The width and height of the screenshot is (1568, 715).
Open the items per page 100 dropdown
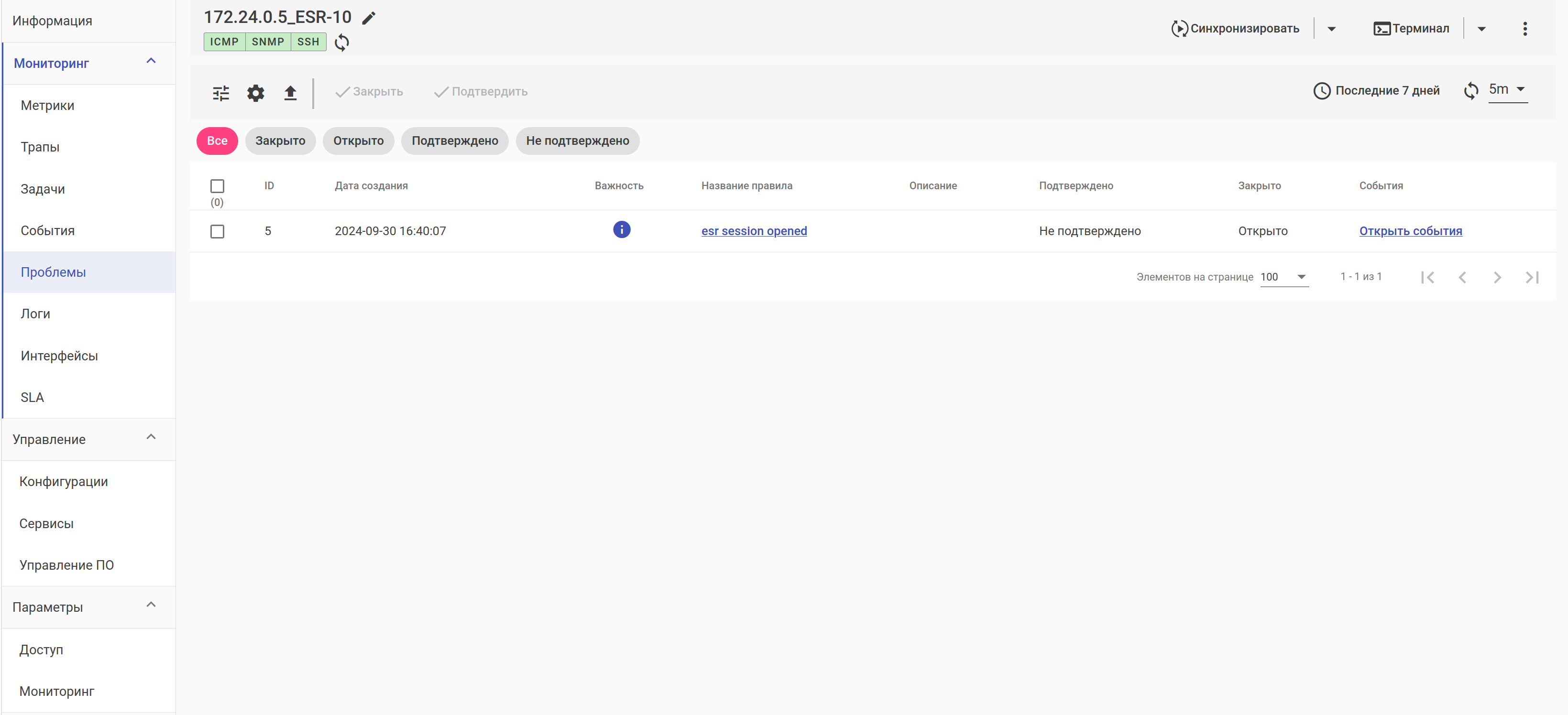point(1284,277)
